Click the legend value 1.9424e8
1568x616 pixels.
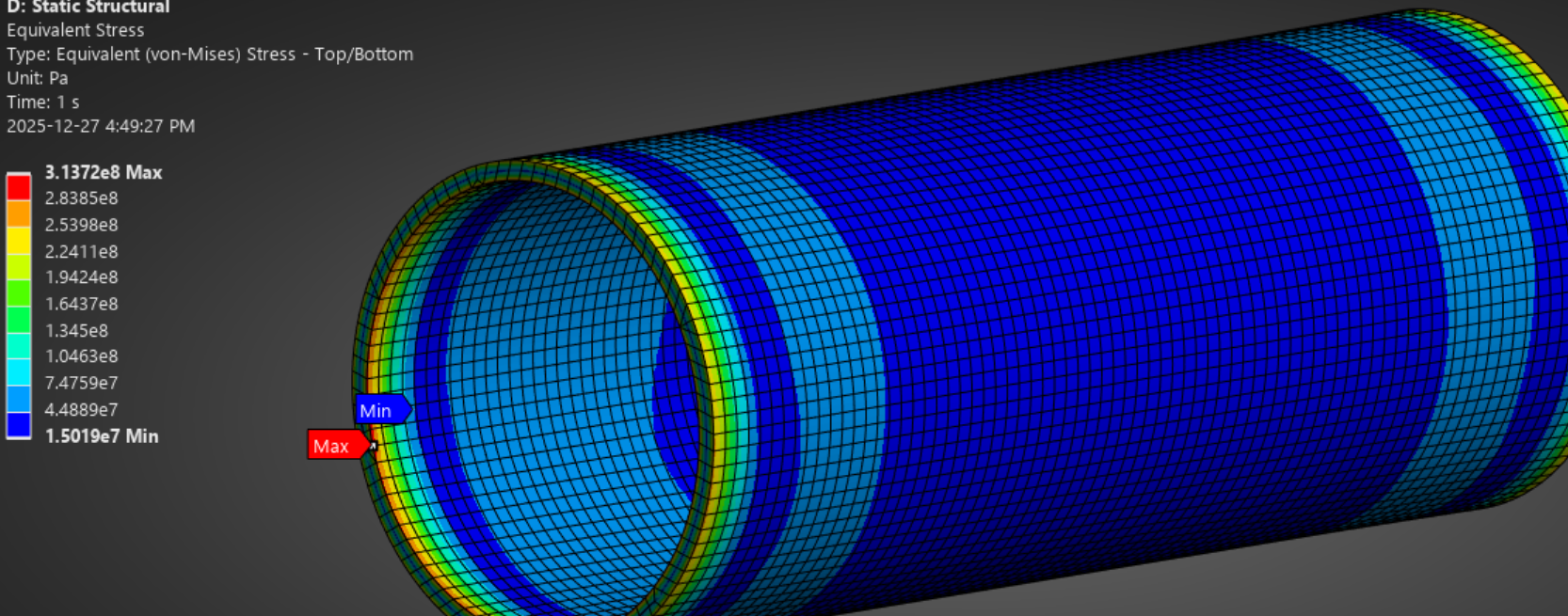point(81,277)
